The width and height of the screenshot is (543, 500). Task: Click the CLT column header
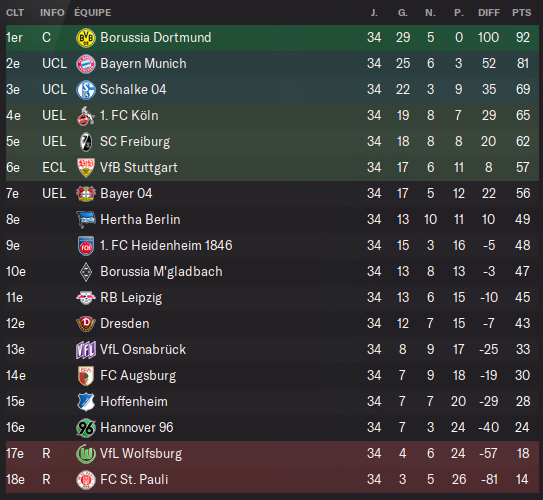pyautogui.click(x=15, y=13)
